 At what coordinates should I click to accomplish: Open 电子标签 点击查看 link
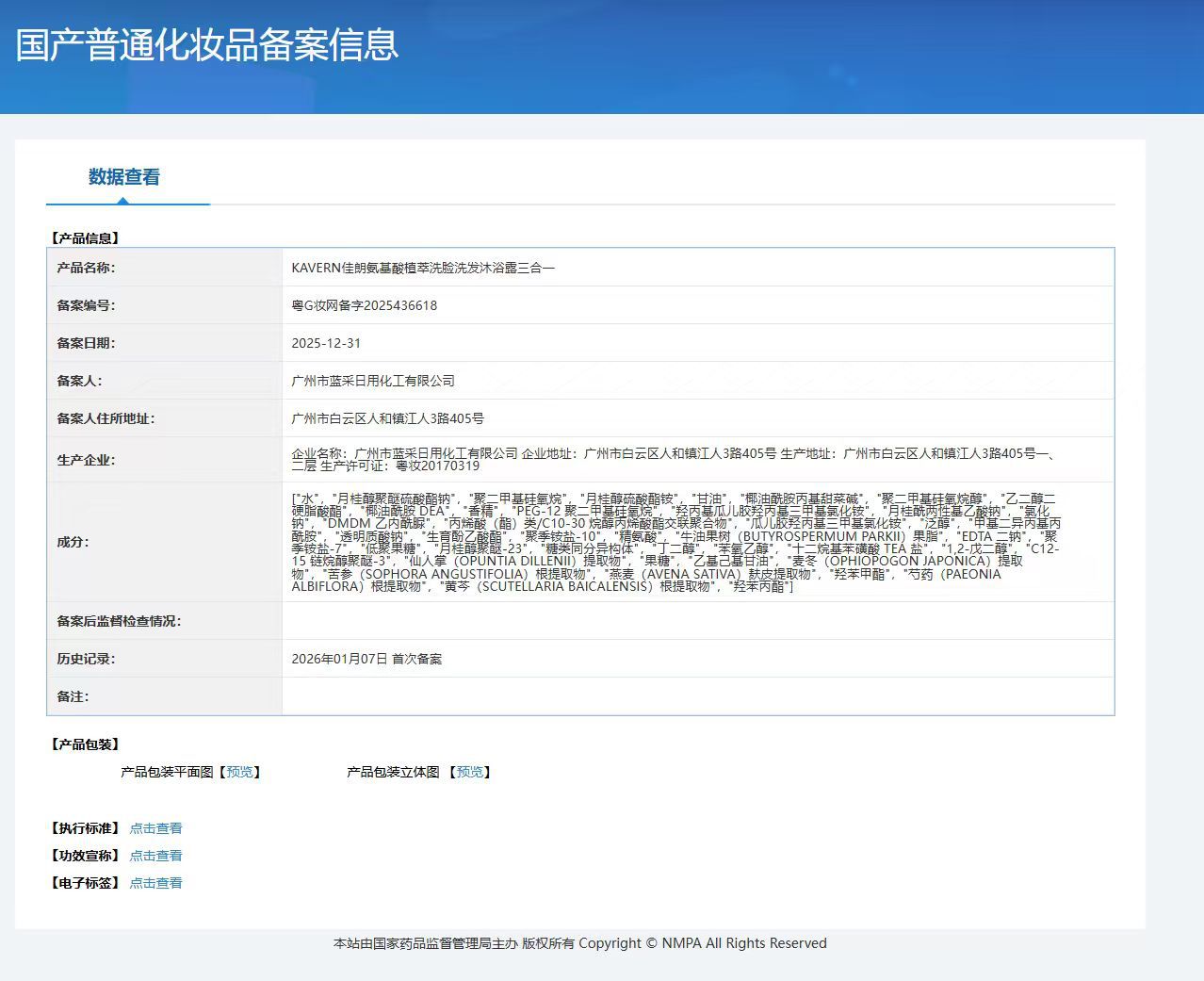tap(155, 883)
